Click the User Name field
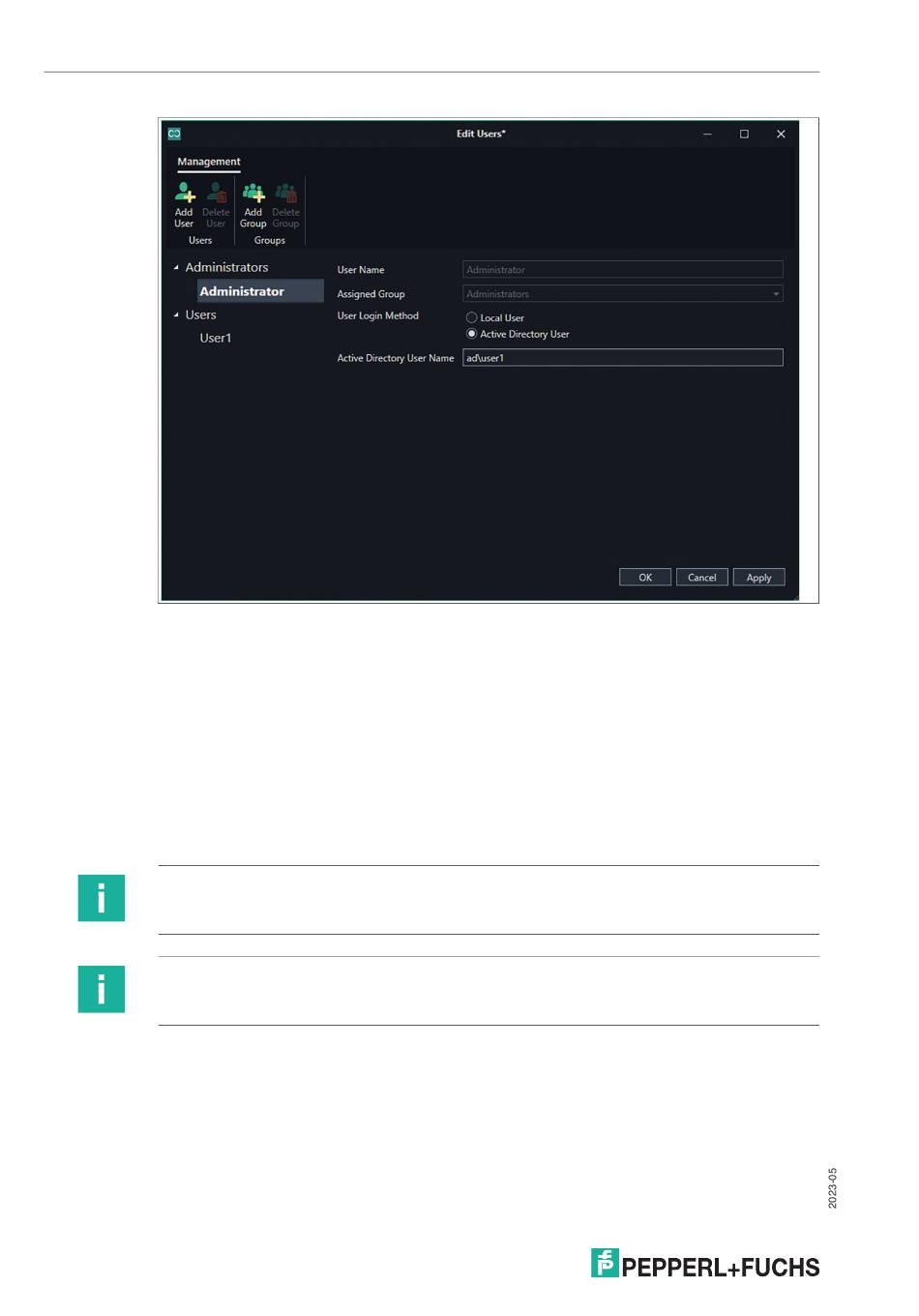The height and width of the screenshot is (1316, 919). coord(623,270)
